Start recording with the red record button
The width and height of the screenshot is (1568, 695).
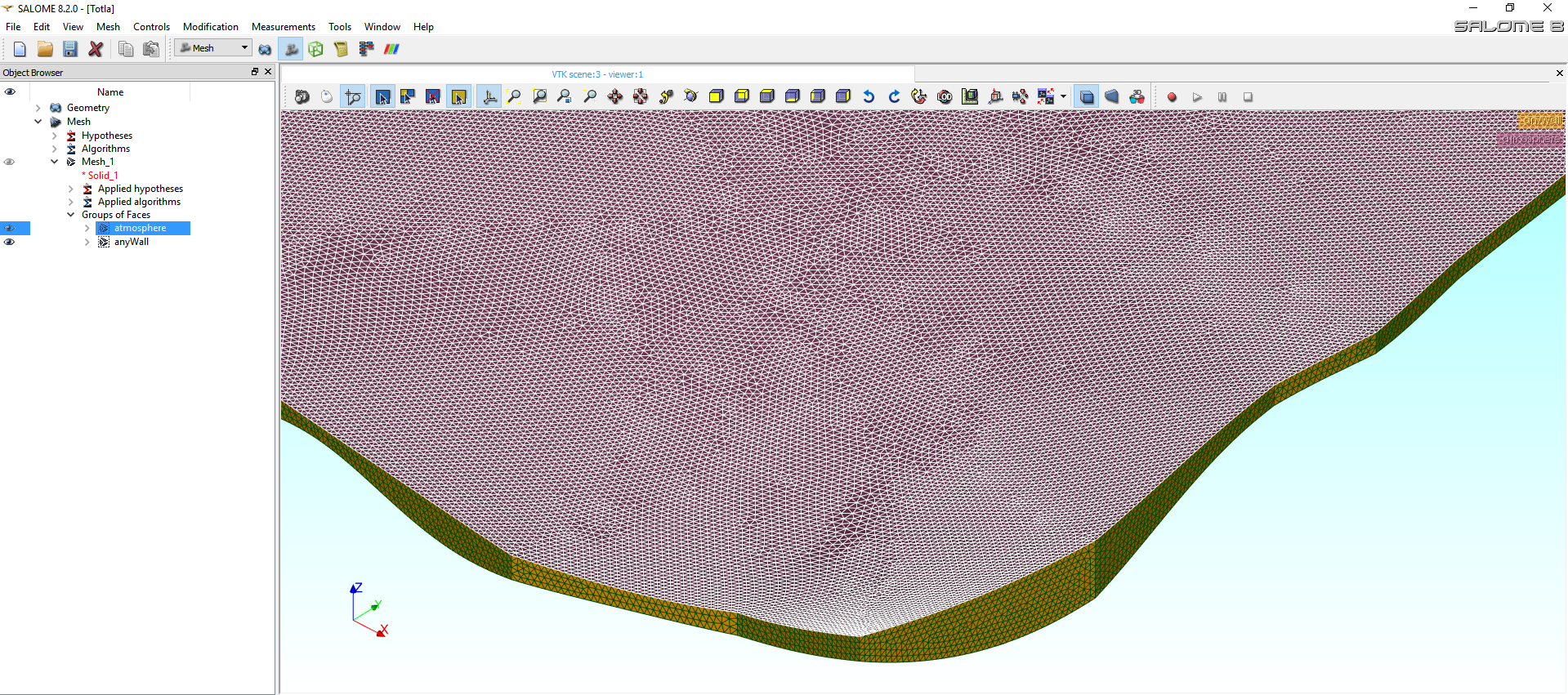tap(1172, 96)
